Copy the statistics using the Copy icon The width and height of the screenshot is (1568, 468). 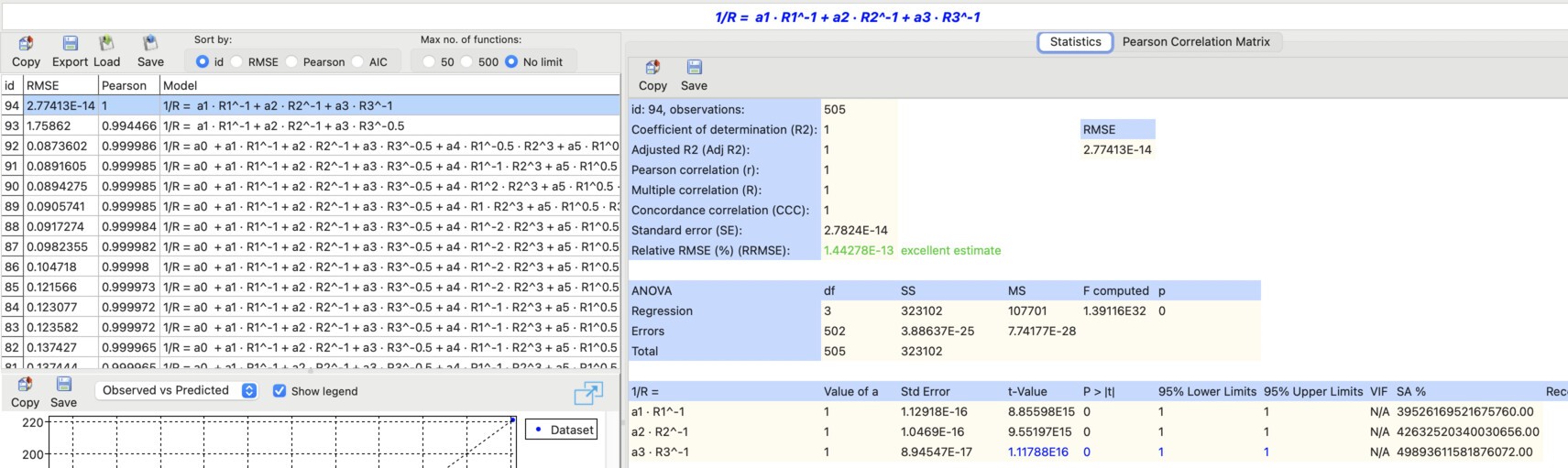point(652,68)
